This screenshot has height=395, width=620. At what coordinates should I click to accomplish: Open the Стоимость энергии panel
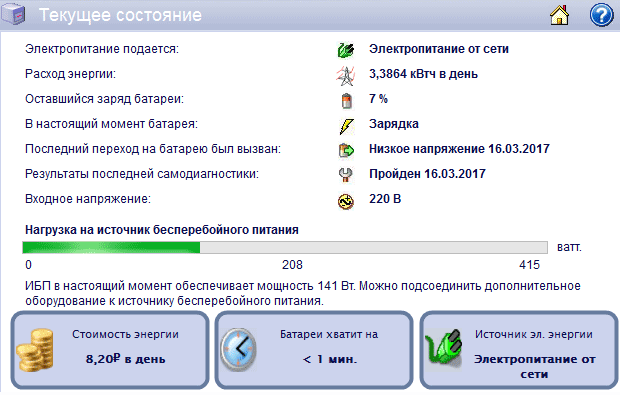coord(110,350)
